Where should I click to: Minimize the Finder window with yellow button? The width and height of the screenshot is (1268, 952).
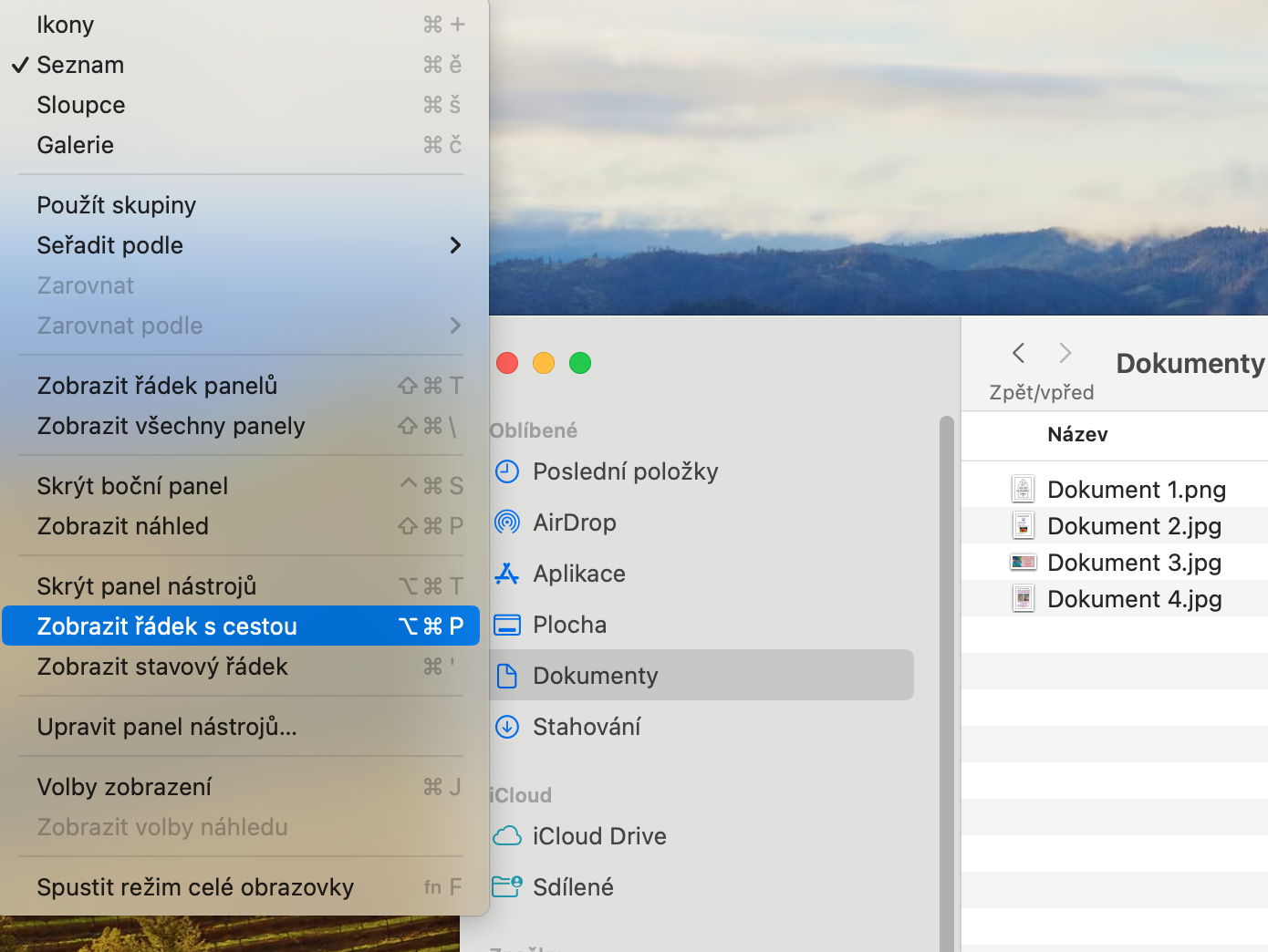point(544,363)
